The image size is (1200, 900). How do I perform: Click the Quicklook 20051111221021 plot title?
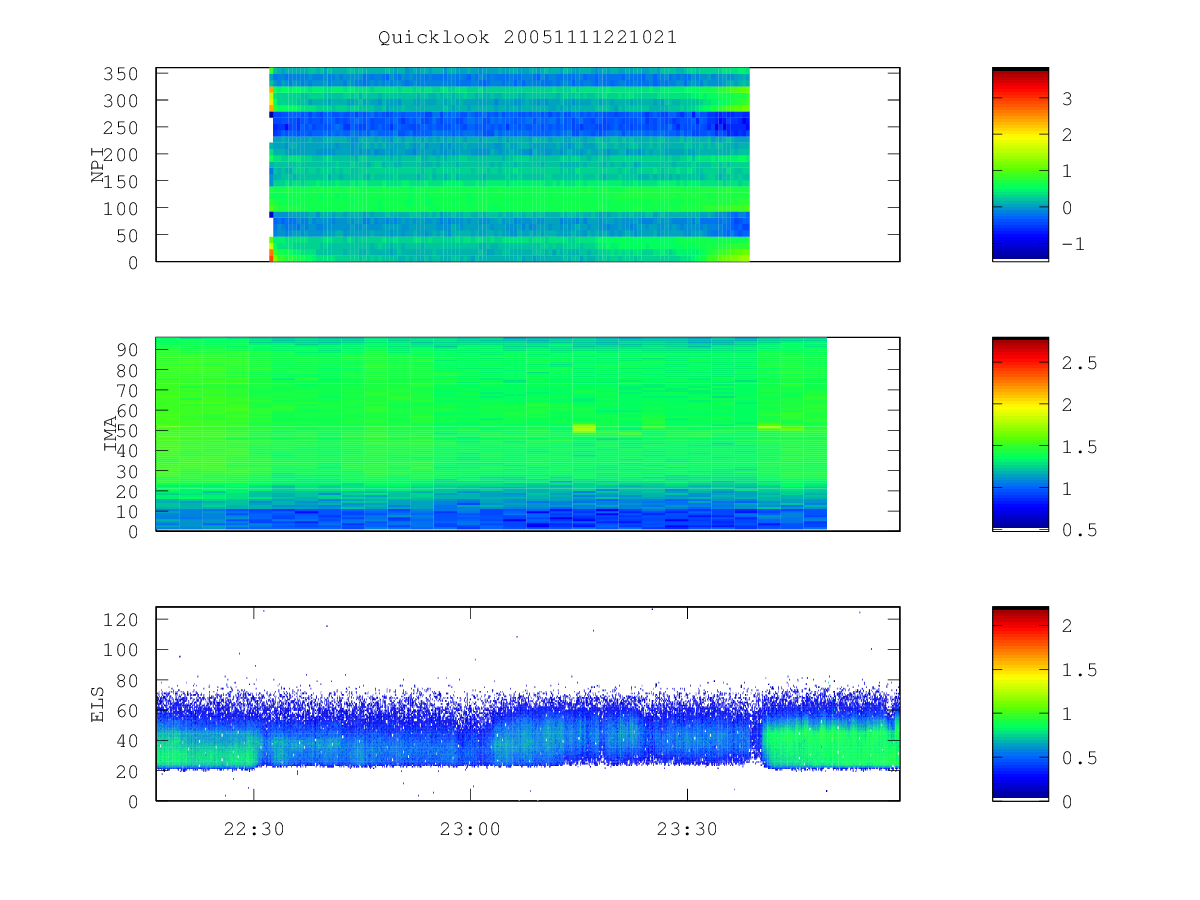point(527,37)
